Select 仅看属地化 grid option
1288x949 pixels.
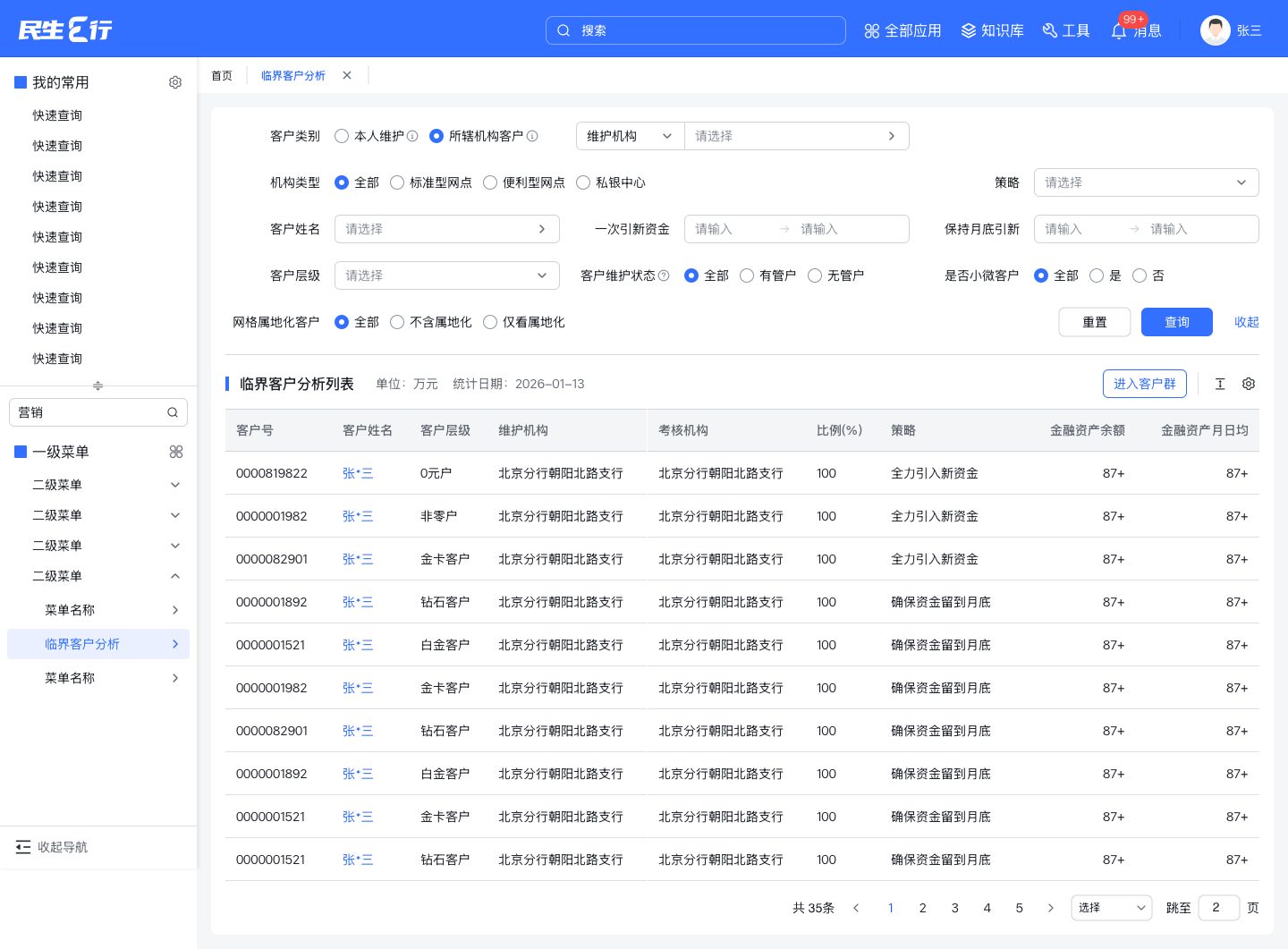tap(490, 322)
